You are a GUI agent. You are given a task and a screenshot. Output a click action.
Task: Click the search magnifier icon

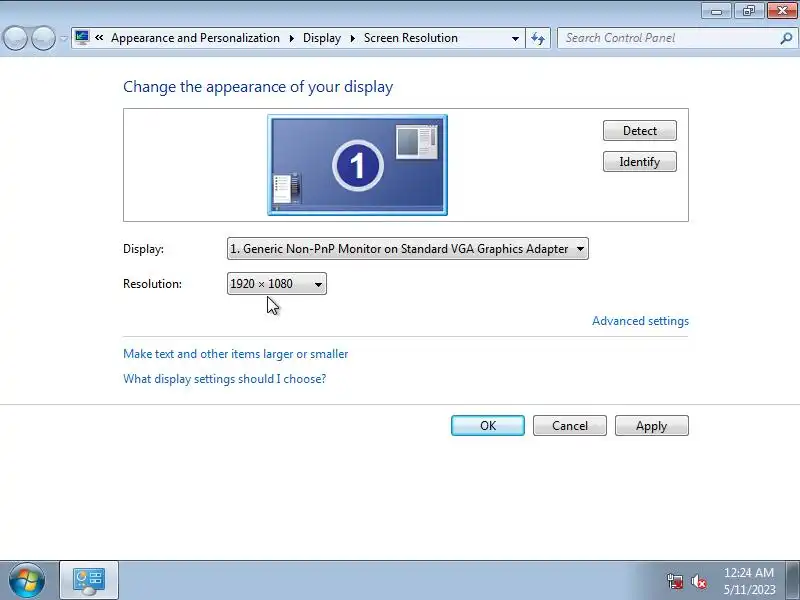pyautogui.click(x=787, y=38)
